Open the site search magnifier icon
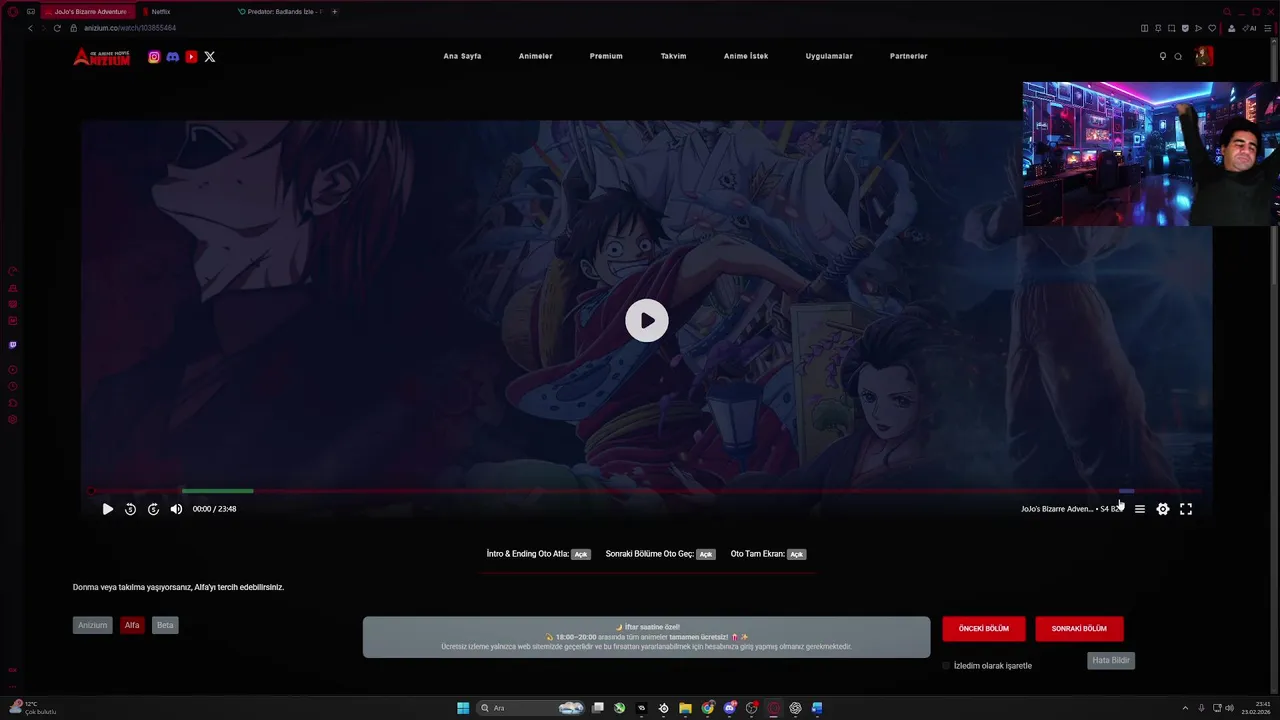 (x=1178, y=57)
